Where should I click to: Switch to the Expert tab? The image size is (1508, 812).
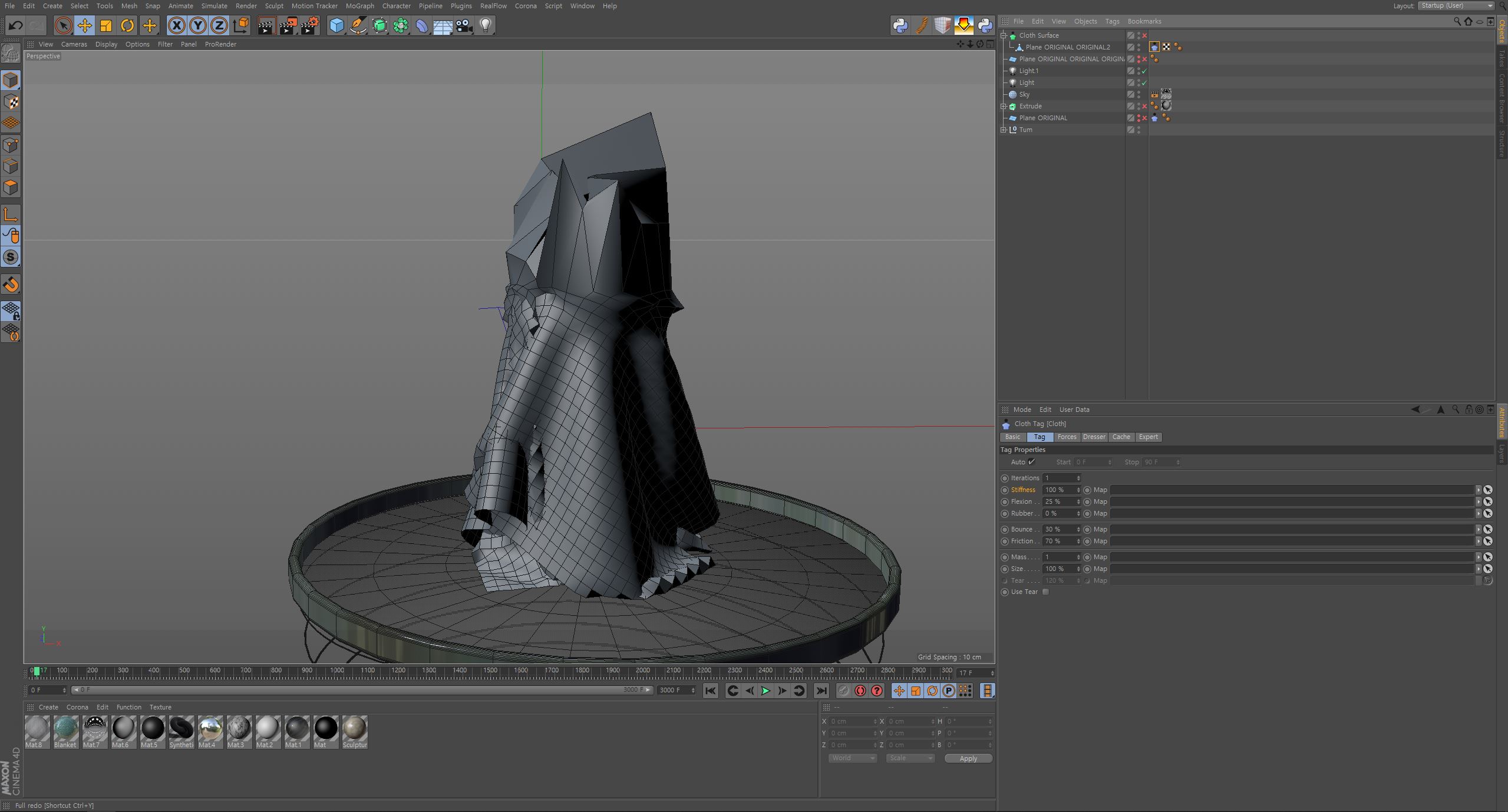[x=1148, y=437]
